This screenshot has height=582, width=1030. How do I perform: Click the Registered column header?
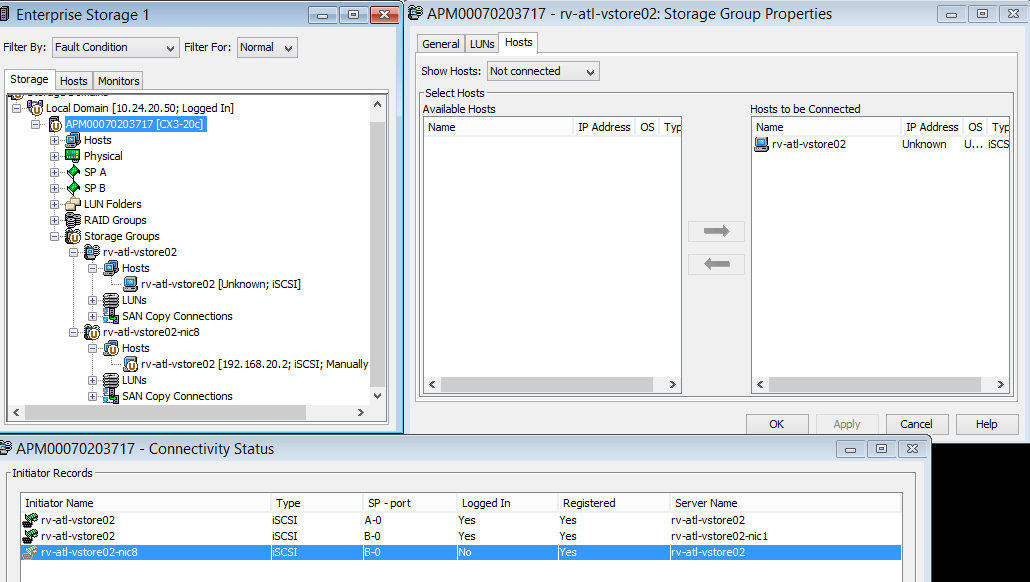point(614,503)
